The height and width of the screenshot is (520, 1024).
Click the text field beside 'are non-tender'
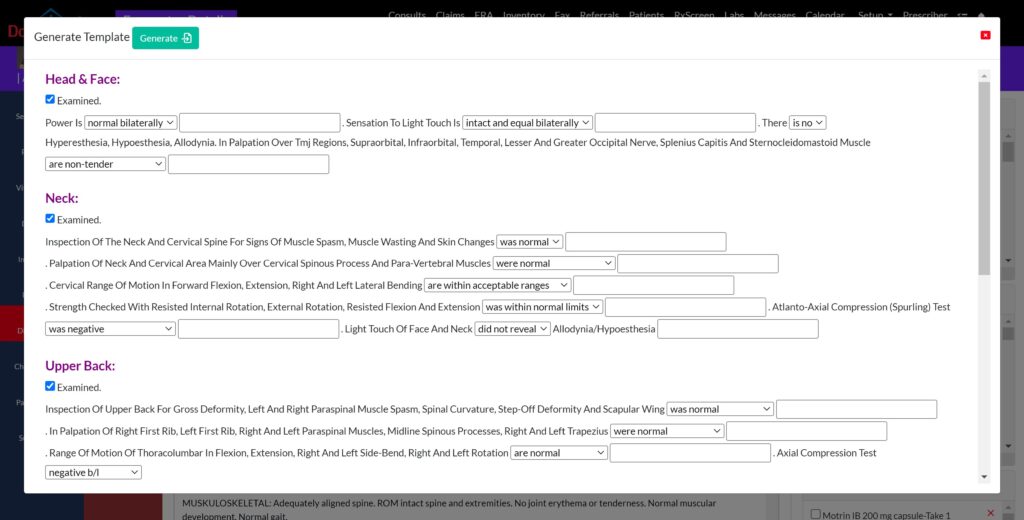(x=248, y=164)
